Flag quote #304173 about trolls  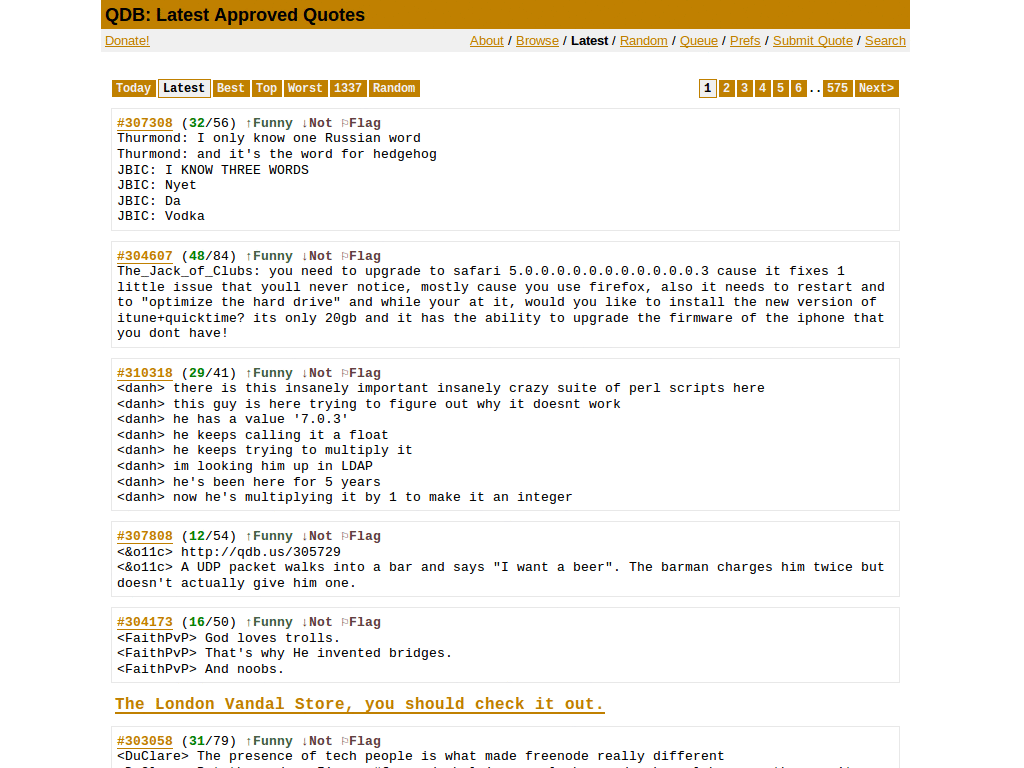[364, 621]
